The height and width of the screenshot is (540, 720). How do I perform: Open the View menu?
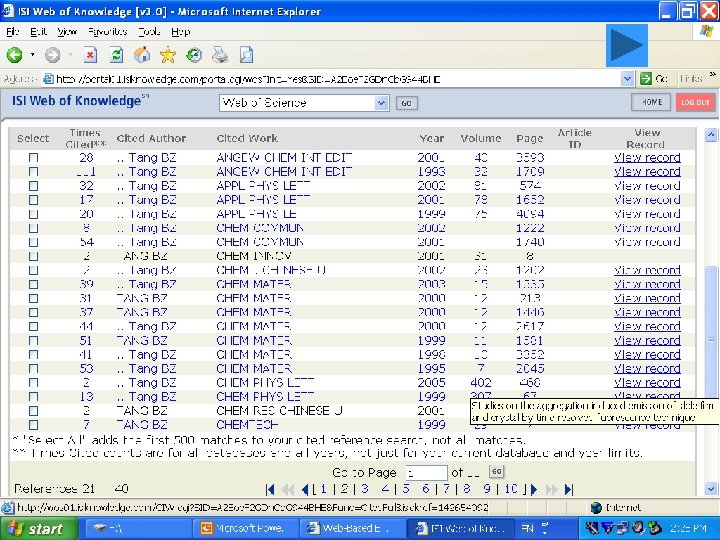click(x=67, y=32)
